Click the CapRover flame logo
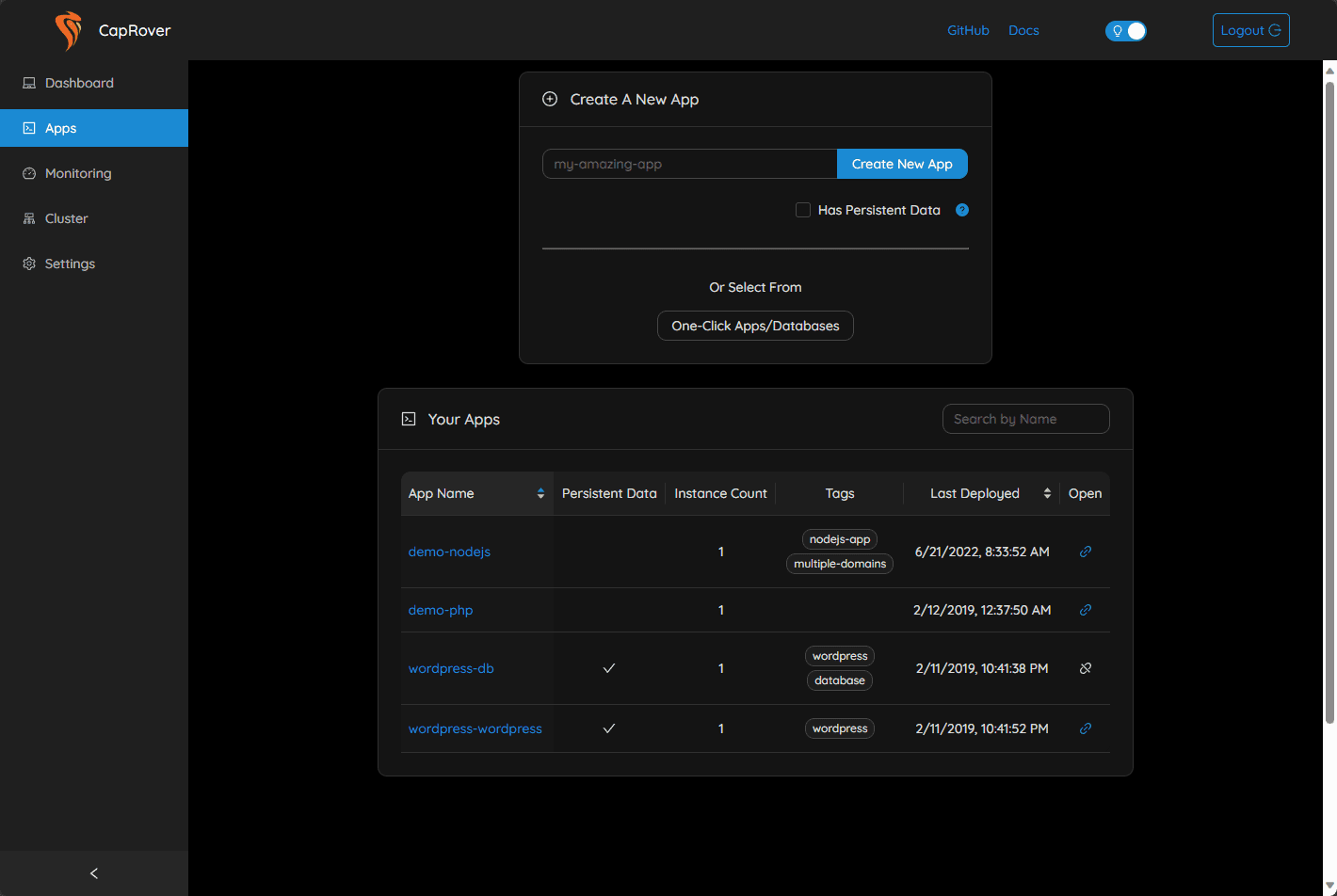The image size is (1337, 896). tap(68, 30)
